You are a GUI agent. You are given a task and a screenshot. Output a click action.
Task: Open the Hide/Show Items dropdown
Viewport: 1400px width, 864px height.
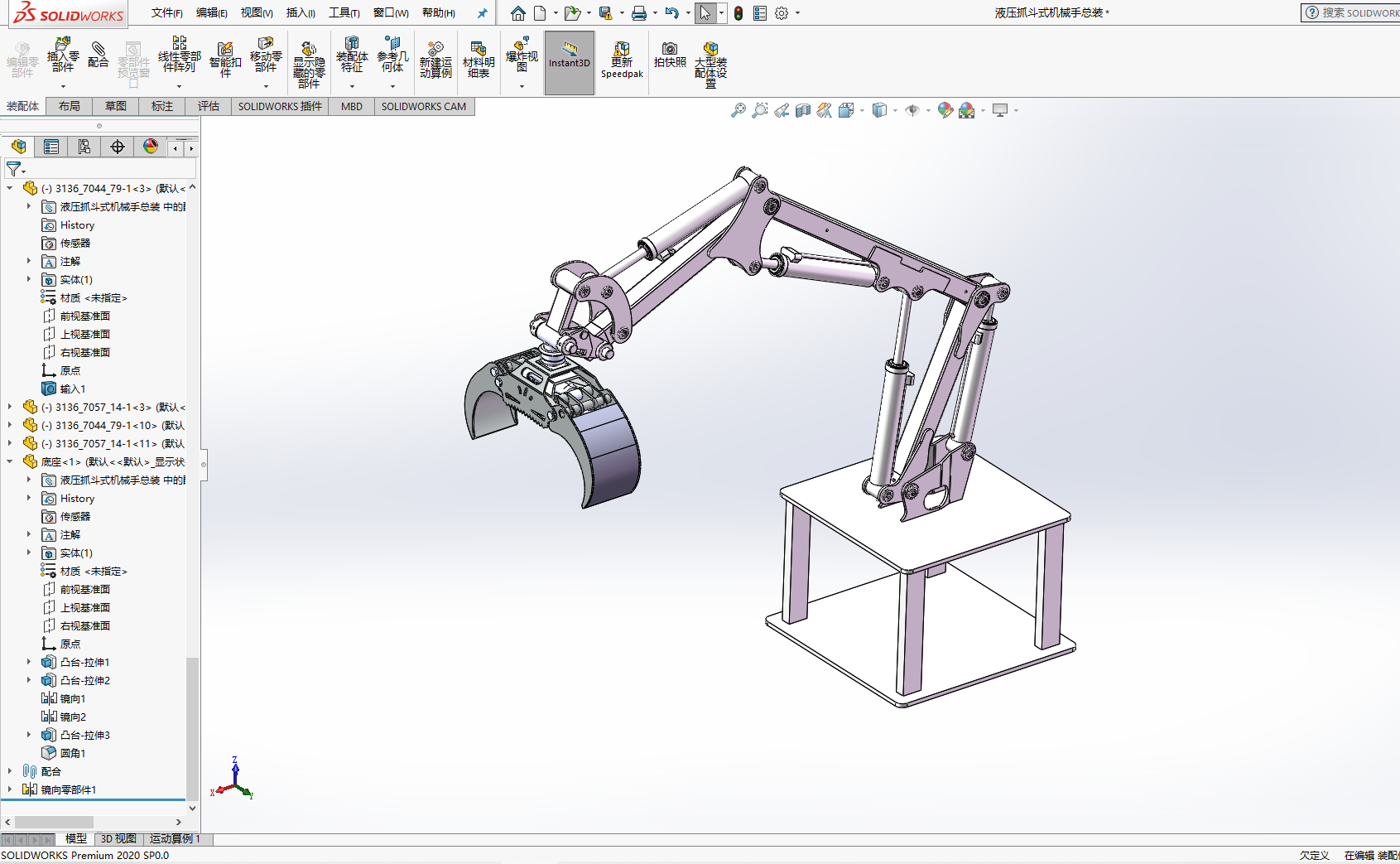(928, 110)
